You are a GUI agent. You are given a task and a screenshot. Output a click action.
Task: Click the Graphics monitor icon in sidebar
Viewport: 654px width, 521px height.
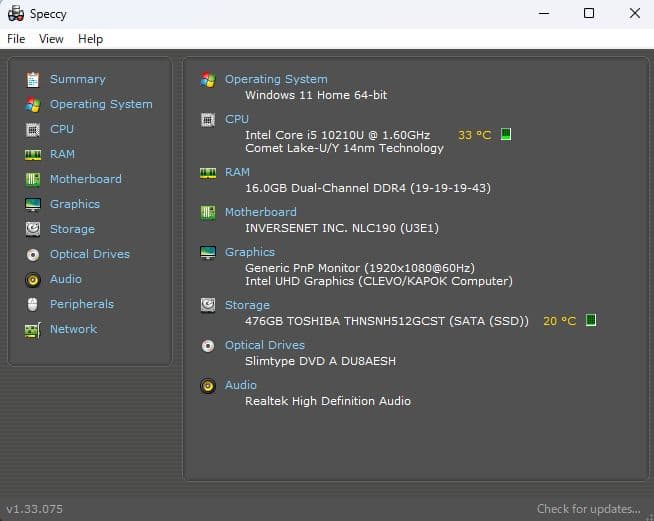(x=33, y=205)
